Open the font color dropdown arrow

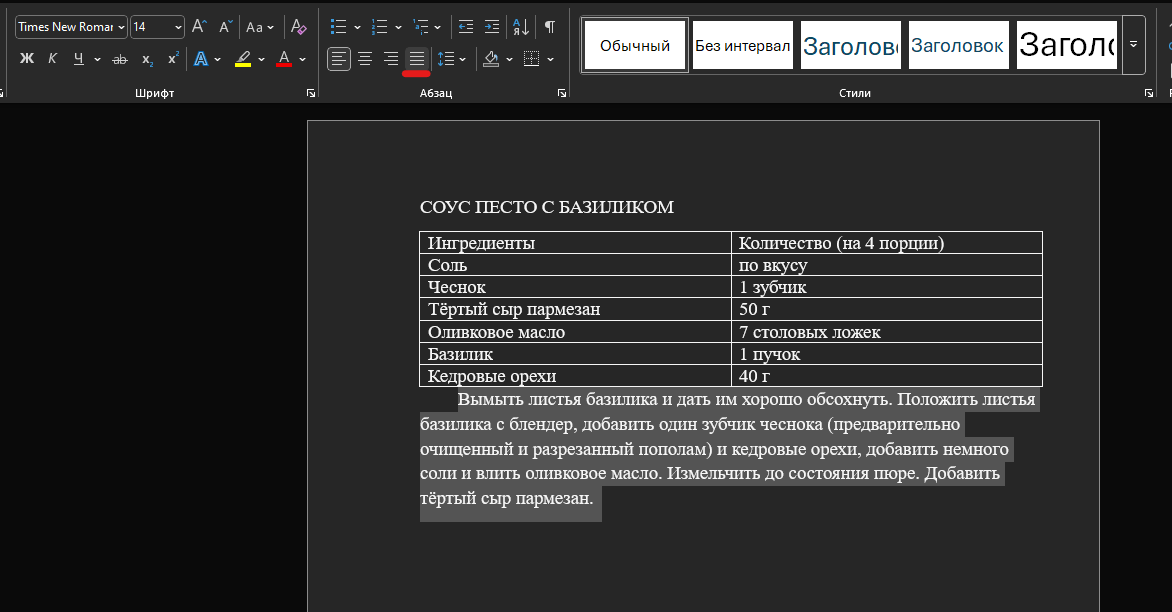tap(302, 59)
